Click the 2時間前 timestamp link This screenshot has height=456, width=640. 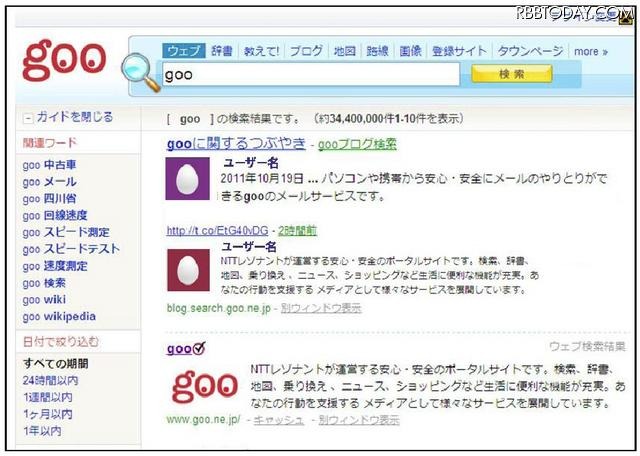point(298,231)
